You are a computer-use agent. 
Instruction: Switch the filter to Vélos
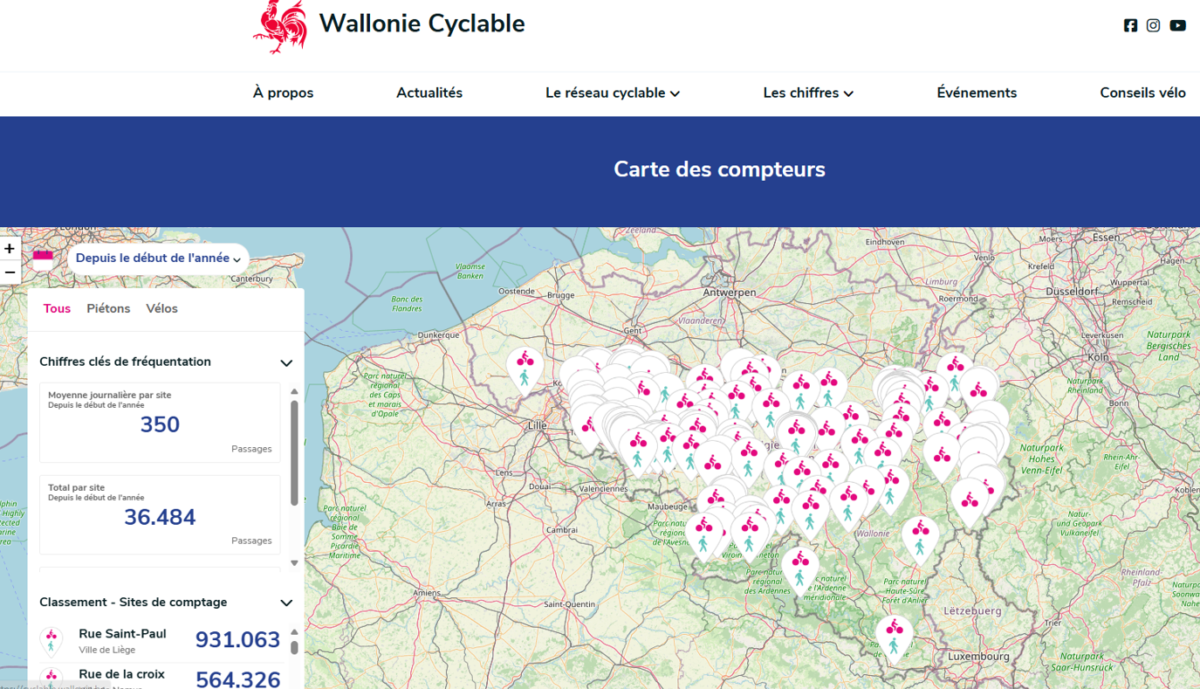pos(161,308)
